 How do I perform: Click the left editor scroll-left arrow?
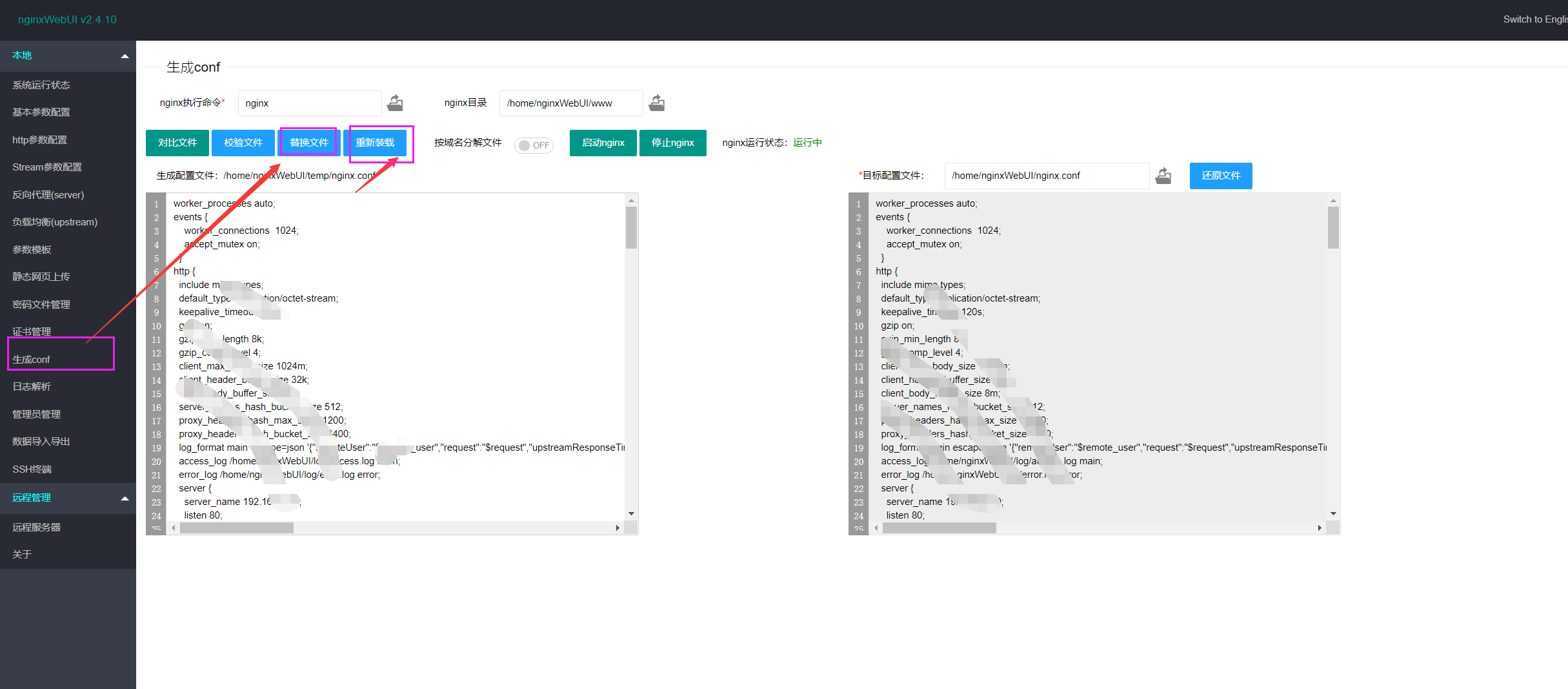click(x=174, y=528)
